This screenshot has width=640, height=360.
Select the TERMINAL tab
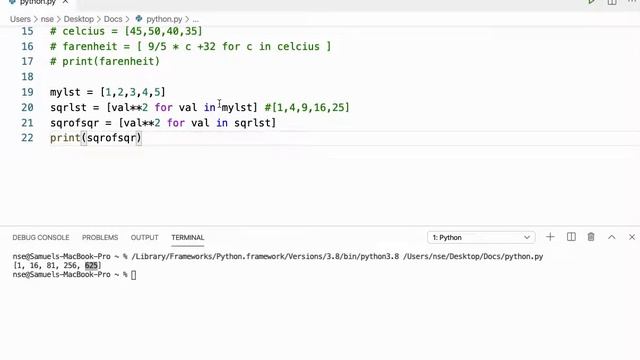point(187,238)
